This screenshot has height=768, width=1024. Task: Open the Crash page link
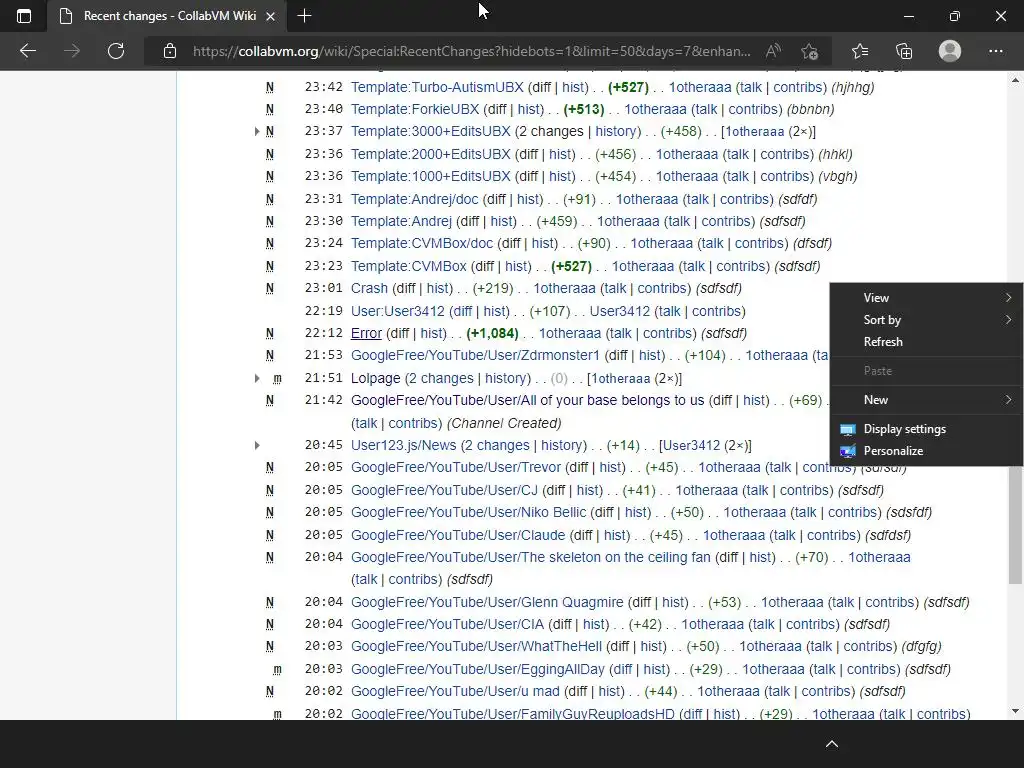(369, 289)
